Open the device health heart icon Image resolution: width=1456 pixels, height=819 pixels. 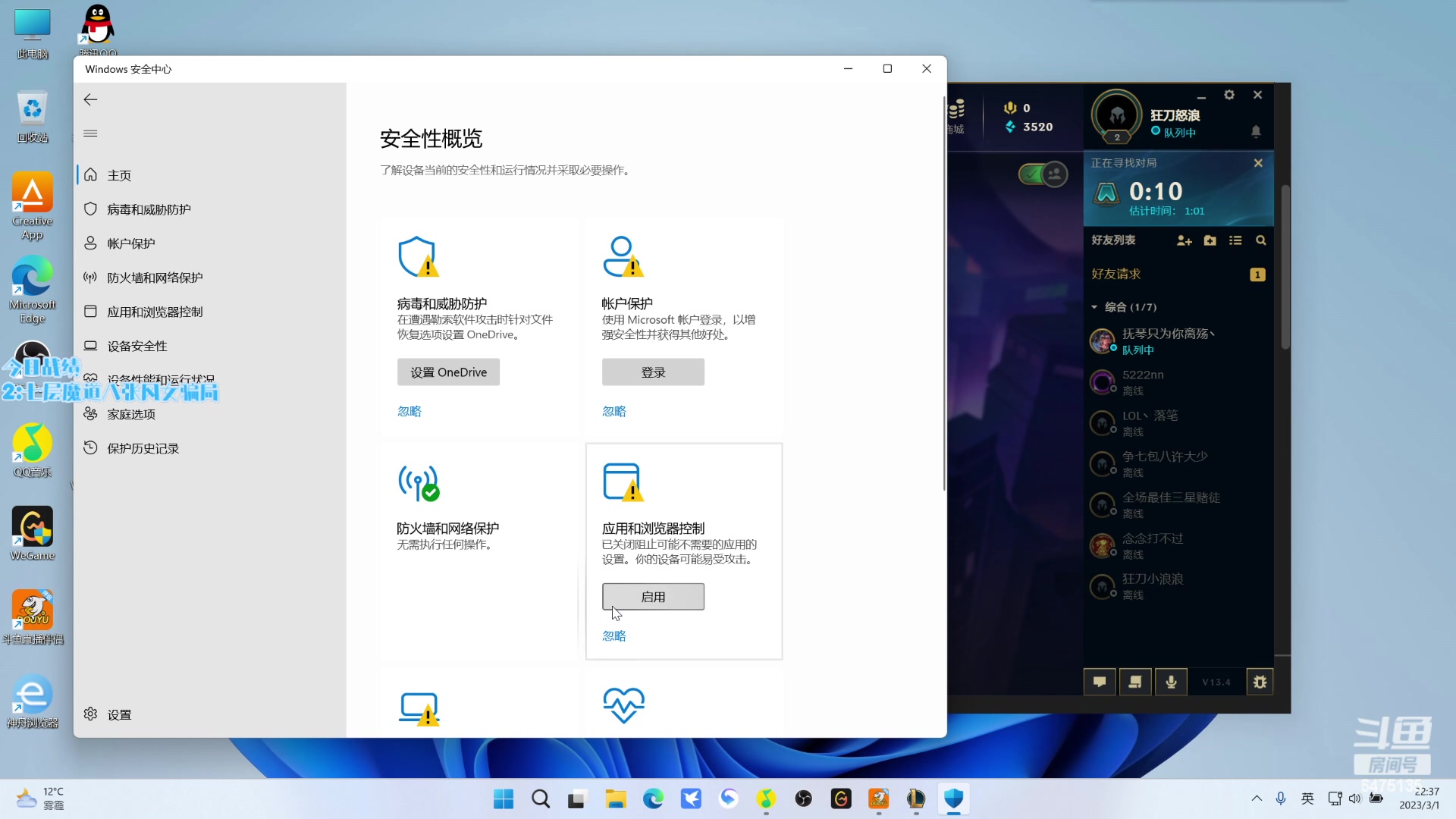623,705
